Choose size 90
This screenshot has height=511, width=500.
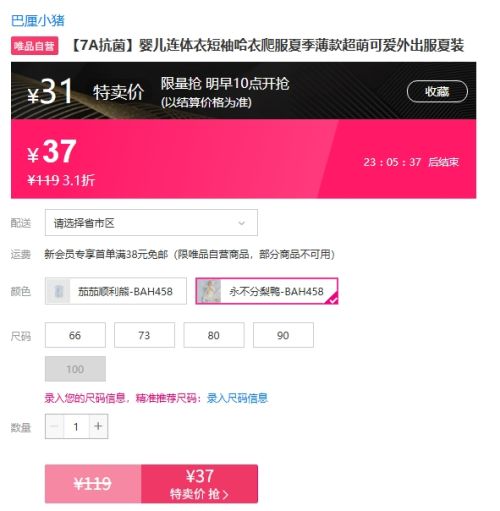[x=283, y=335]
